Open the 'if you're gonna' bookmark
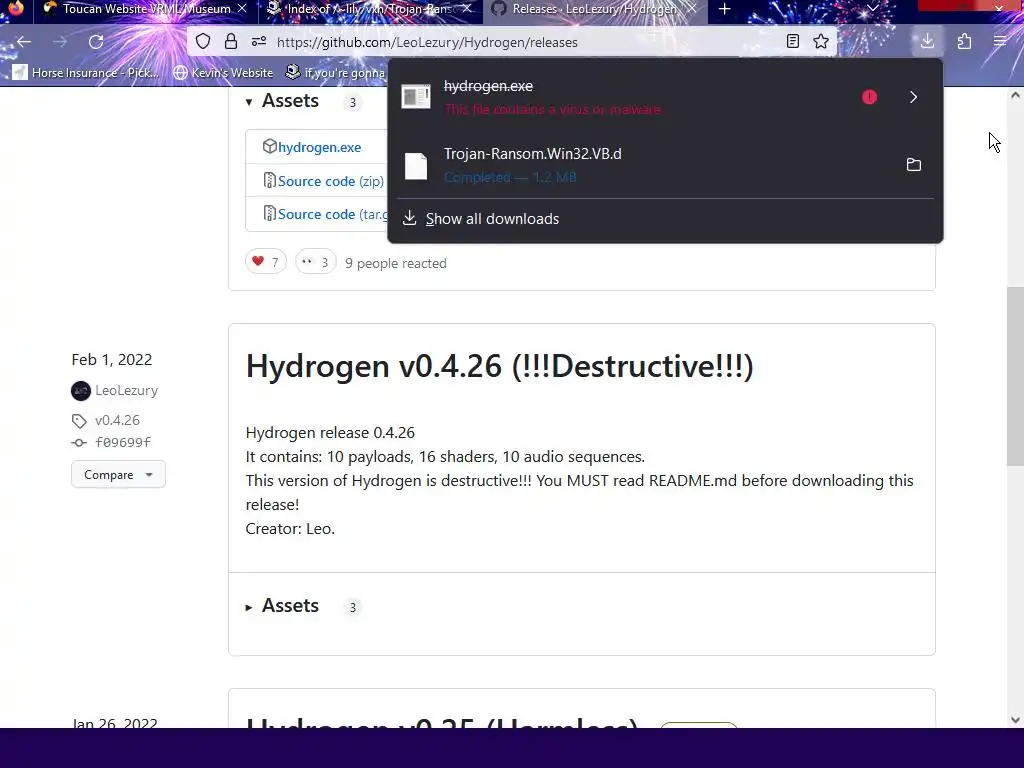This screenshot has width=1024, height=768. point(336,72)
